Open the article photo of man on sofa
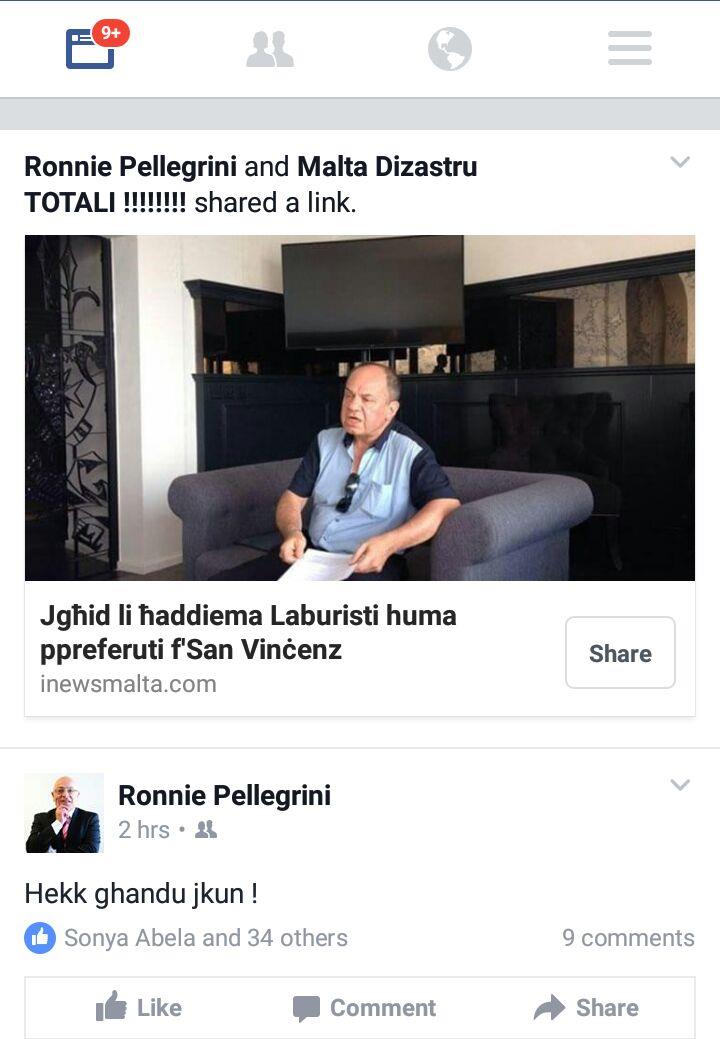 pos(360,408)
